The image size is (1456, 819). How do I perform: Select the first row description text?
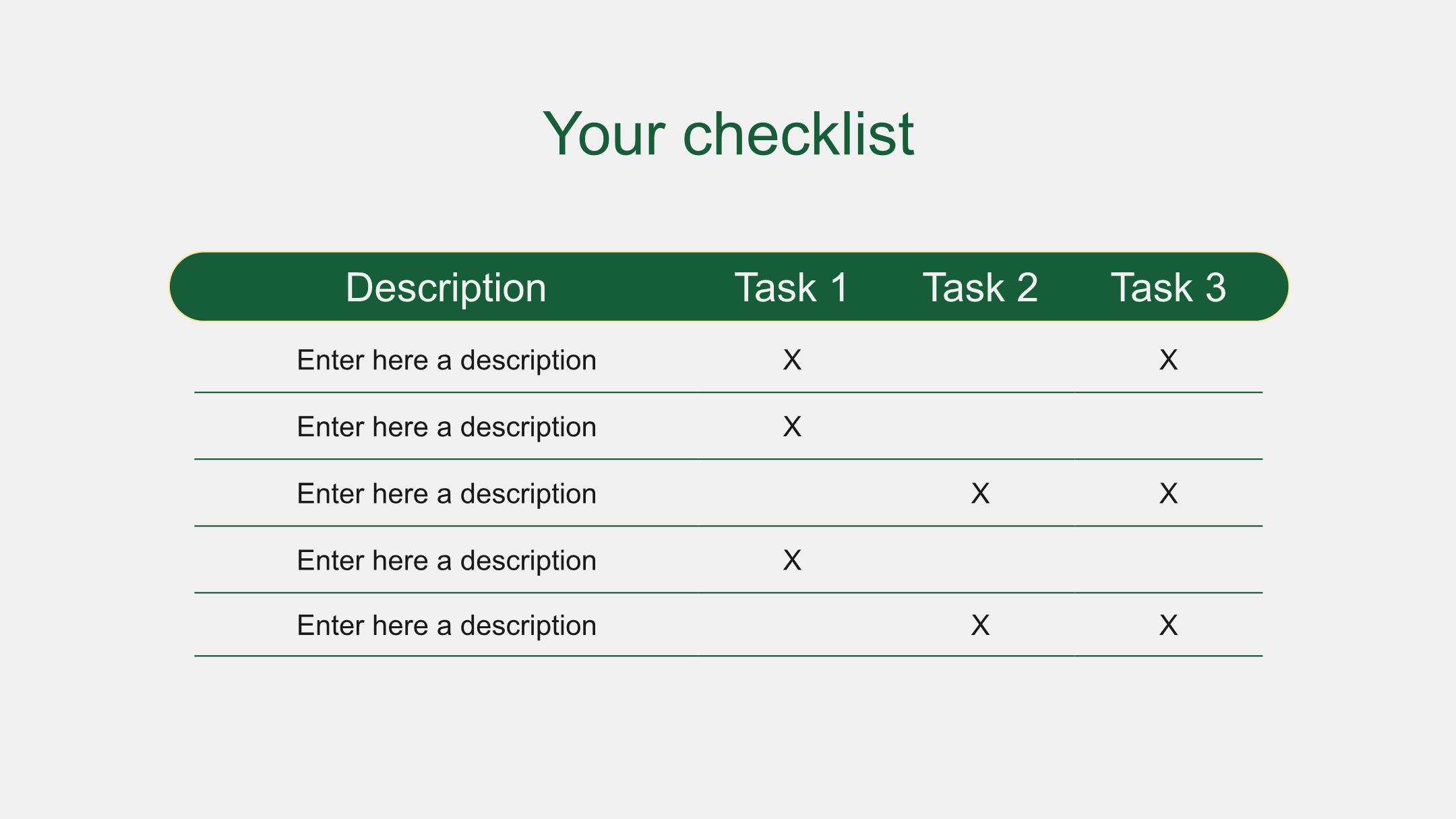(x=446, y=360)
